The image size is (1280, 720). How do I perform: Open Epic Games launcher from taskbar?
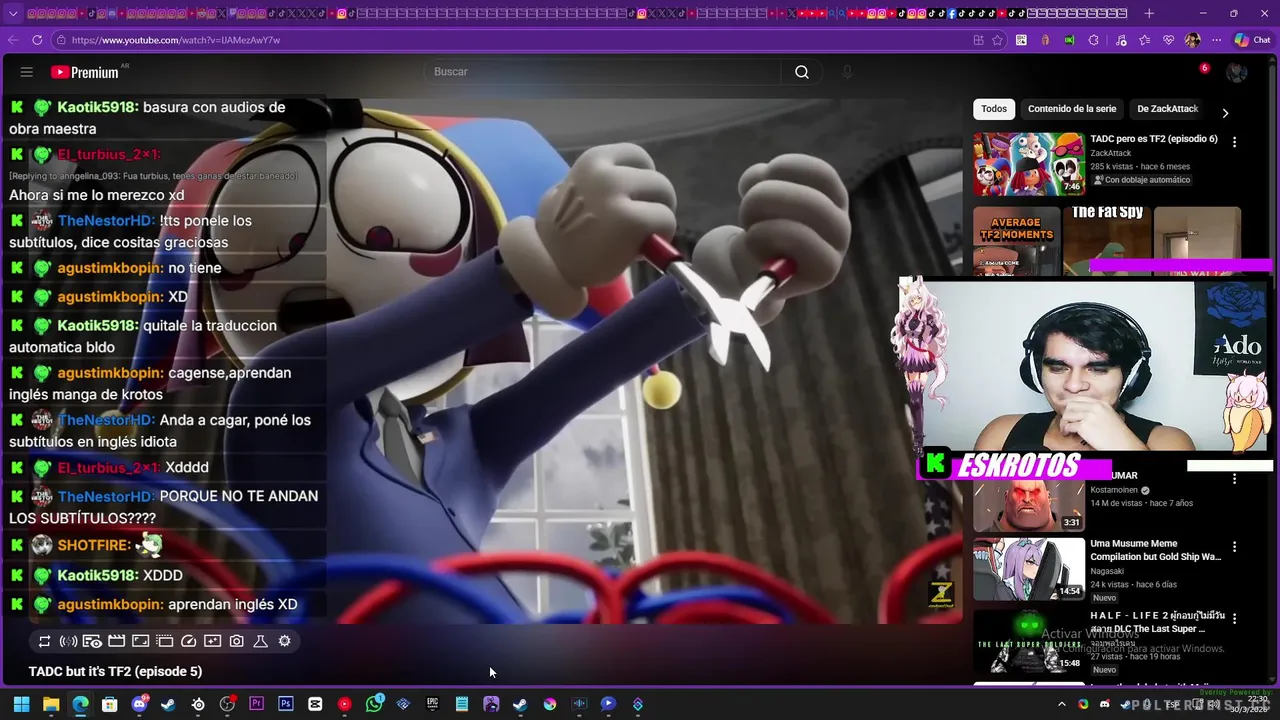pos(432,704)
